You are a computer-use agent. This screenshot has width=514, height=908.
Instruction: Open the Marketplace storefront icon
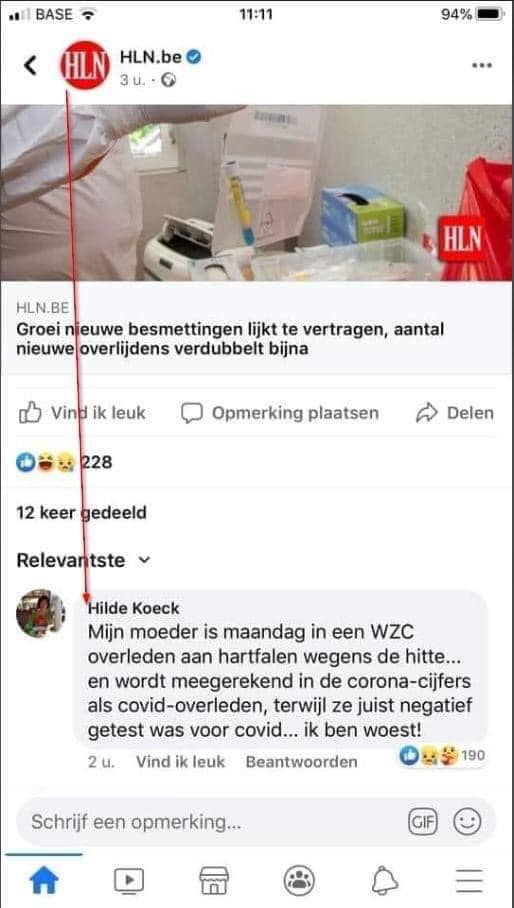point(214,881)
